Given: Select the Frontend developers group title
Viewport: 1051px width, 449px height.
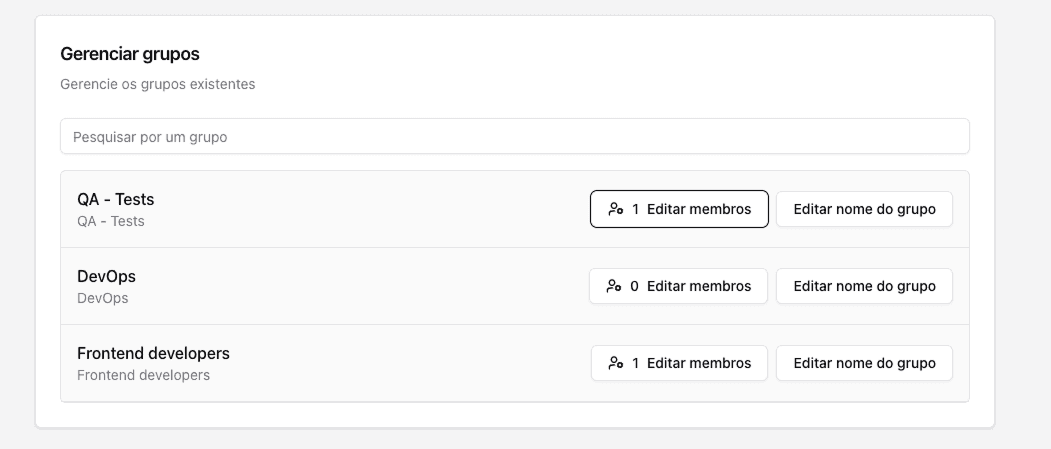Looking at the screenshot, I should [x=153, y=353].
